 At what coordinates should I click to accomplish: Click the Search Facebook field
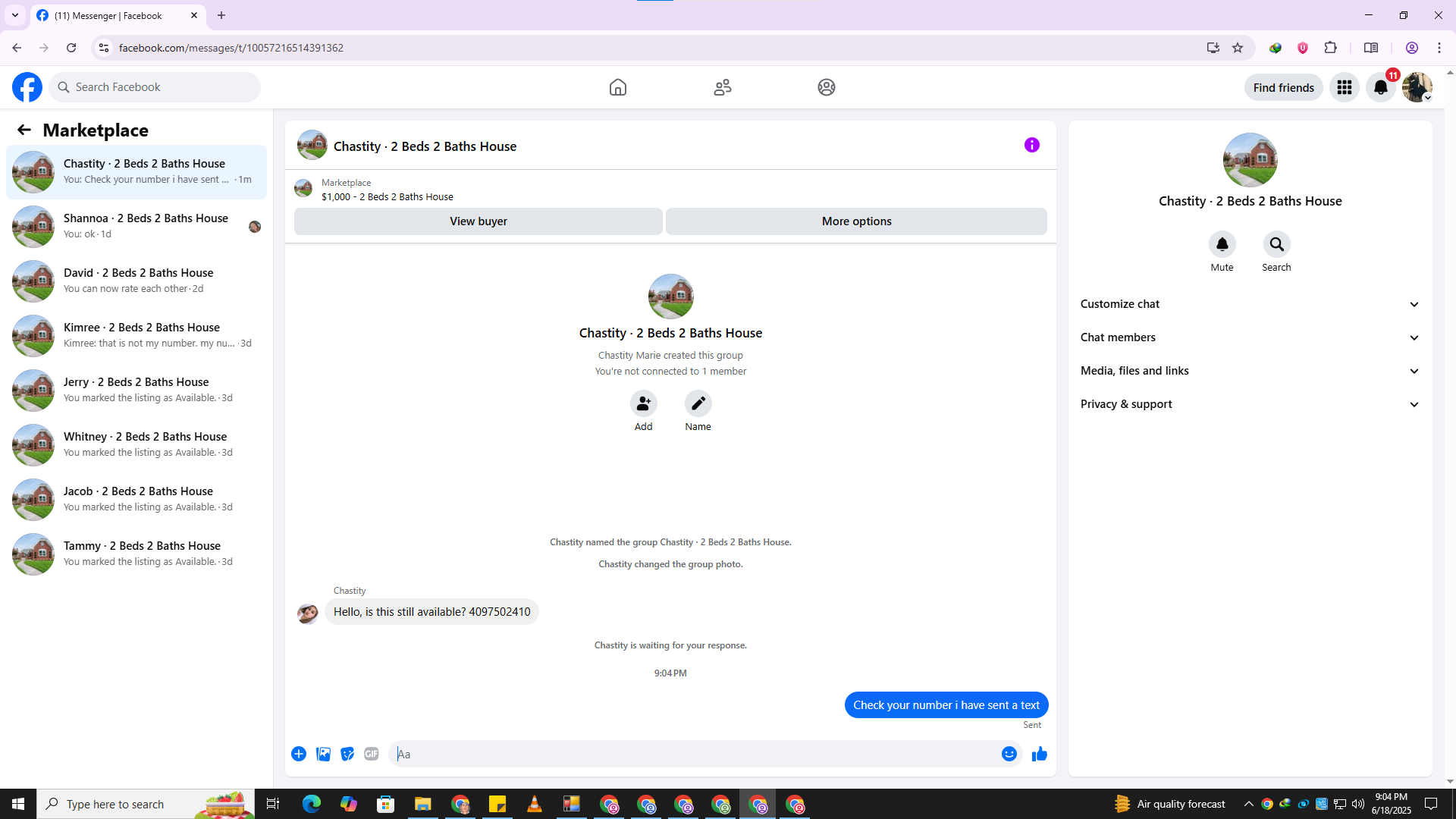155,87
